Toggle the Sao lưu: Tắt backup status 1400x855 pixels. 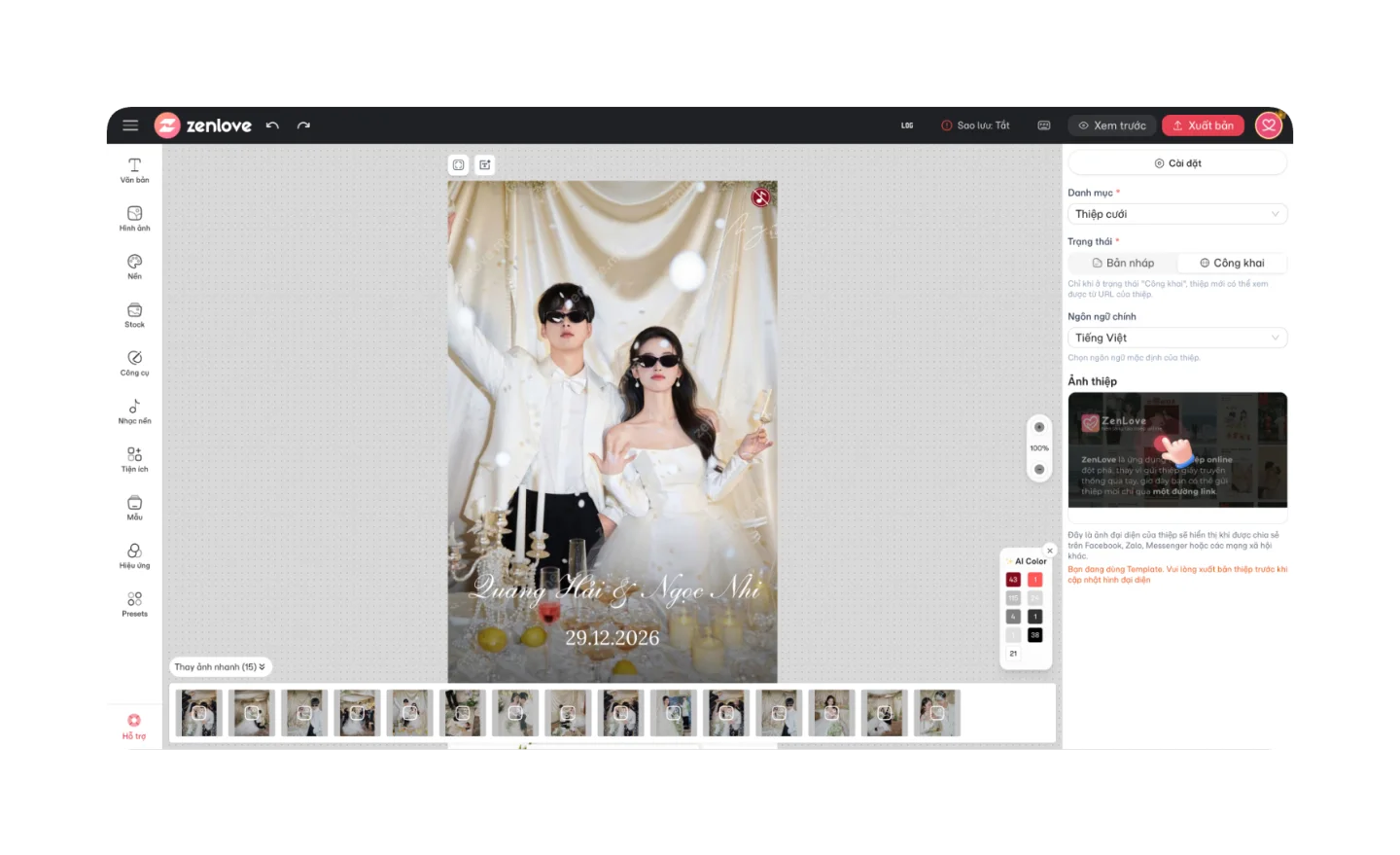click(975, 125)
